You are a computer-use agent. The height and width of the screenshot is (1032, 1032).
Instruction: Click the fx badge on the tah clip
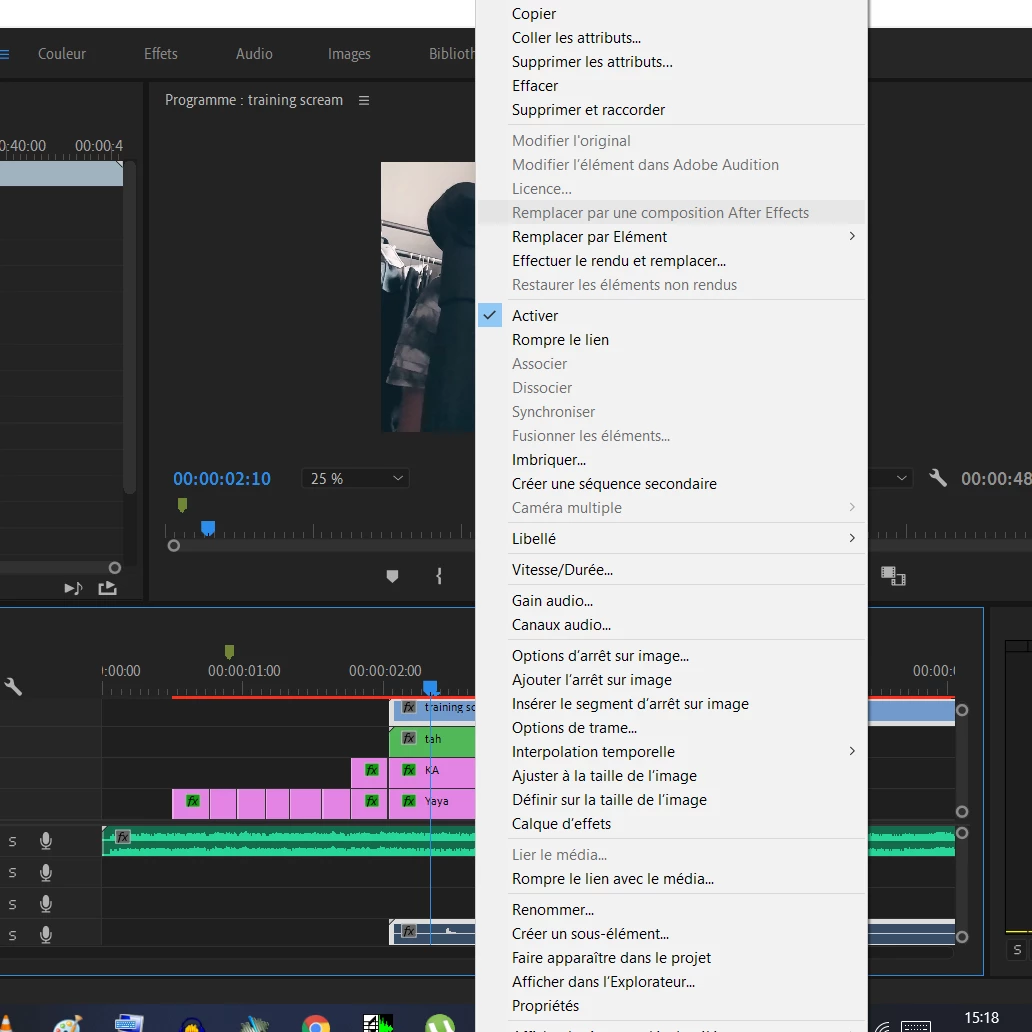click(409, 738)
